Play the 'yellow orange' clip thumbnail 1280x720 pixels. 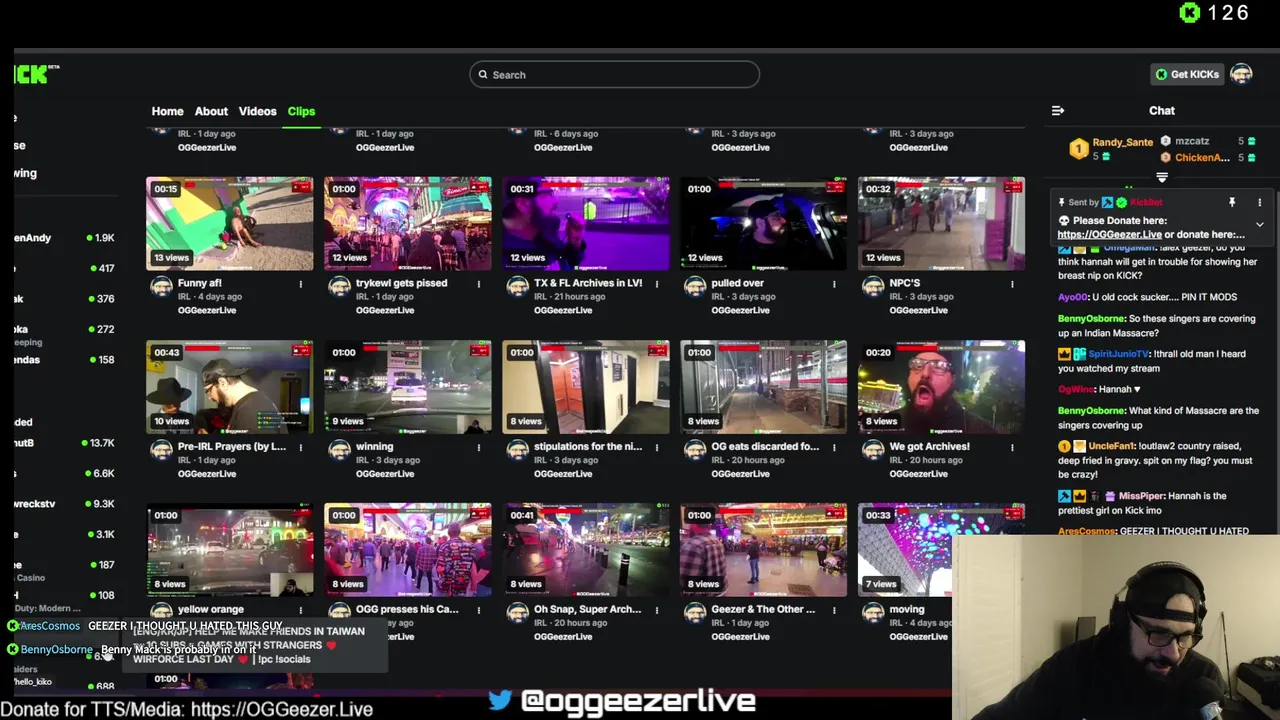pos(229,550)
